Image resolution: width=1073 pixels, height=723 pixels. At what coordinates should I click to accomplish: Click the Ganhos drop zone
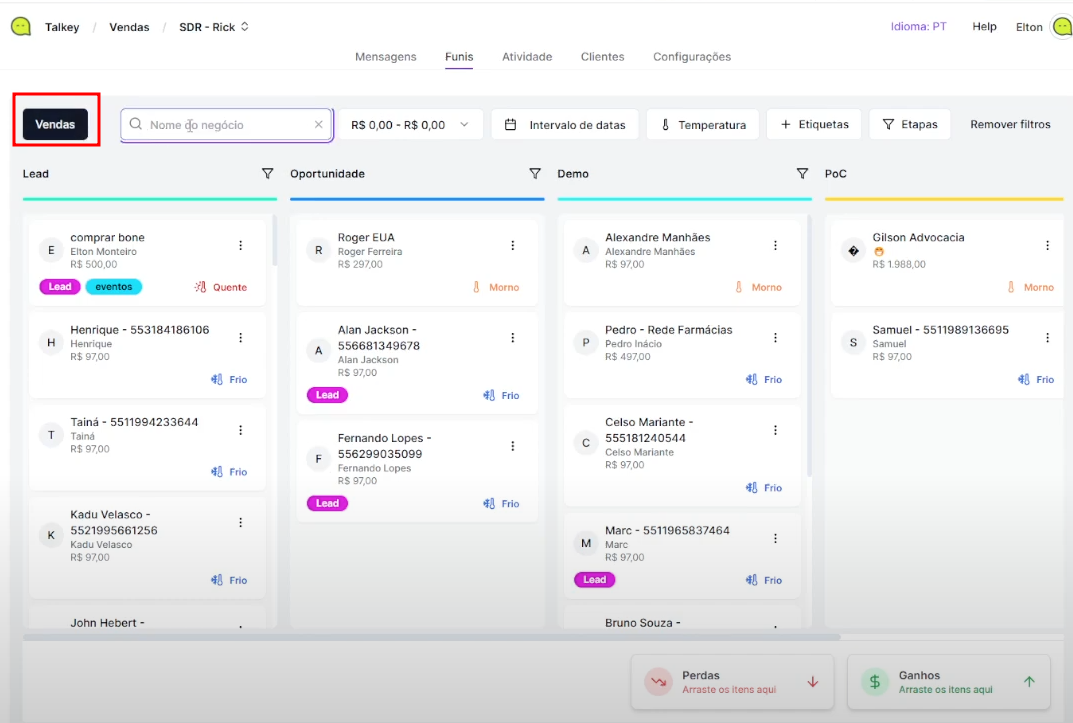point(948,681)
